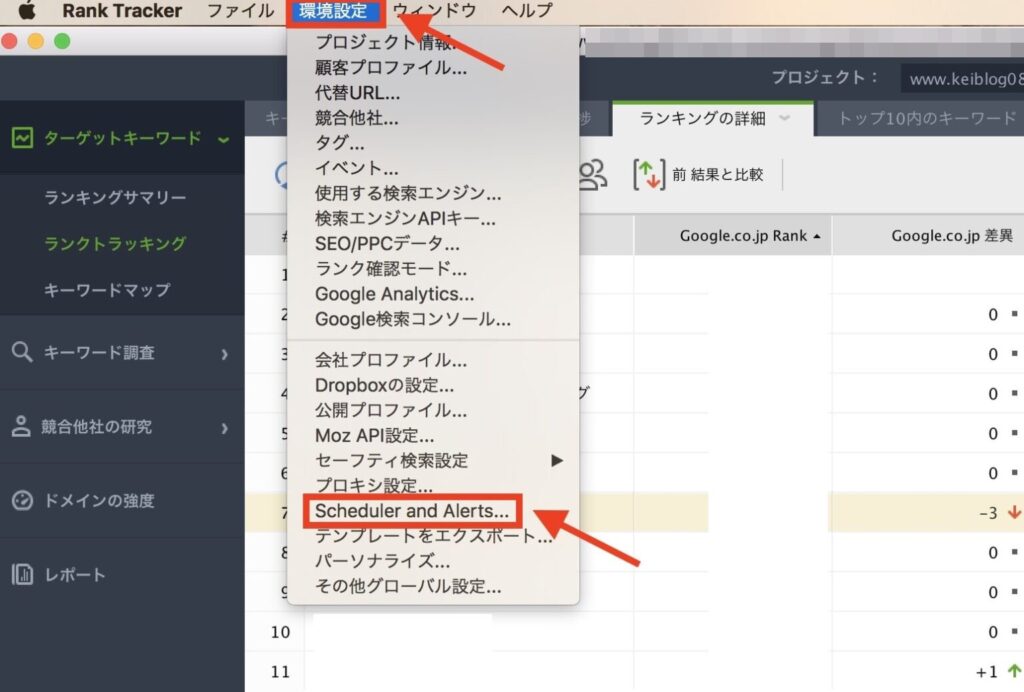Expand 競合他社の研究 section chevron
The width and height of the screenshot is (1024, 692).
click(225, 428)
